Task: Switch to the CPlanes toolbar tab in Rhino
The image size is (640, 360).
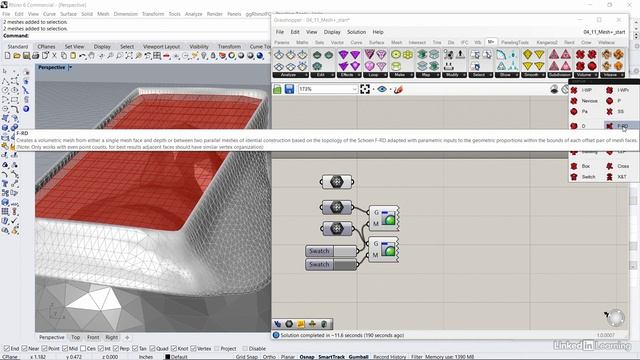Action: 47,47
